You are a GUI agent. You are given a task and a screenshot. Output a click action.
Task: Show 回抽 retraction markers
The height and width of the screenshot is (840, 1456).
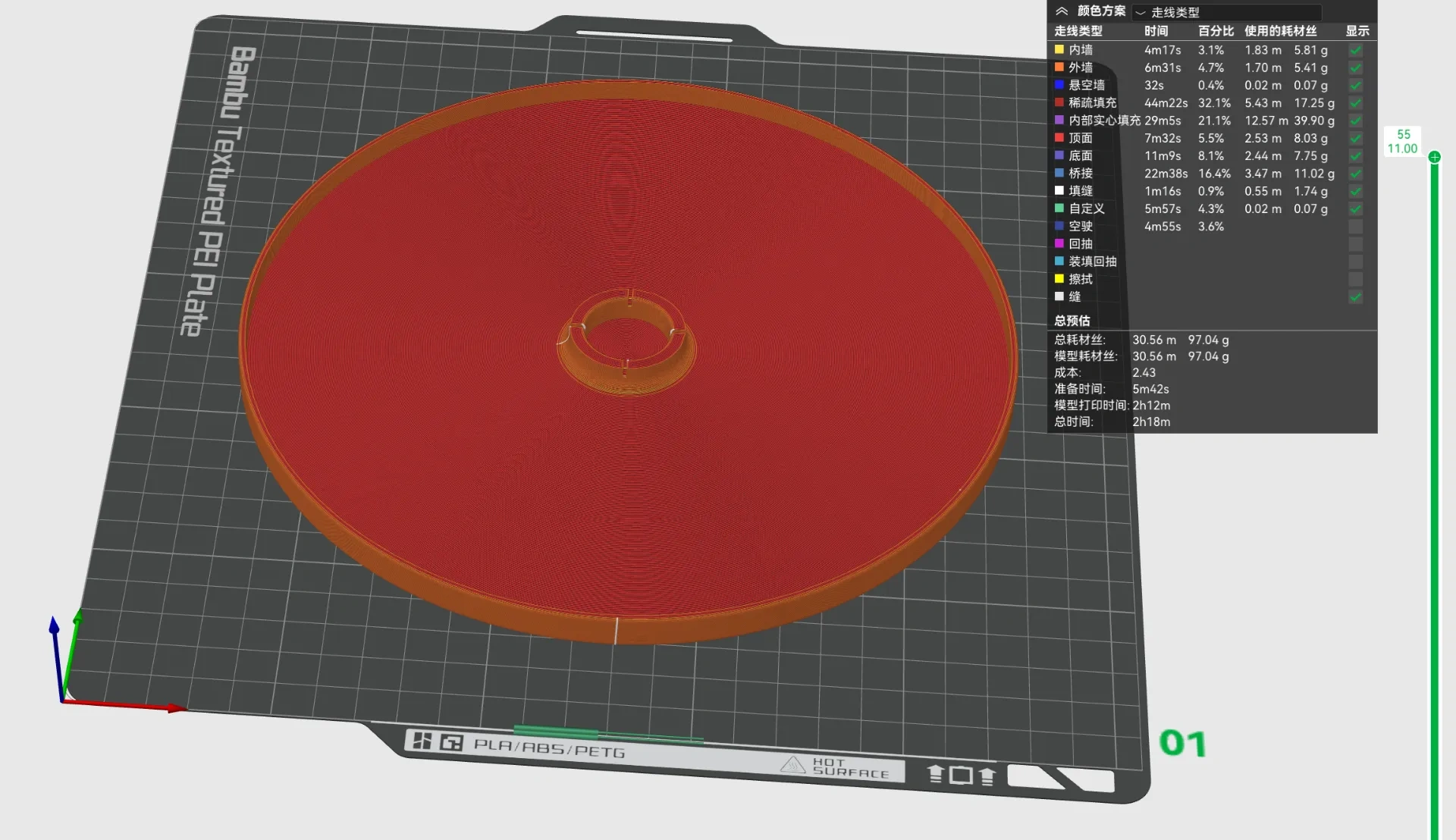(x=1356, y=244)
